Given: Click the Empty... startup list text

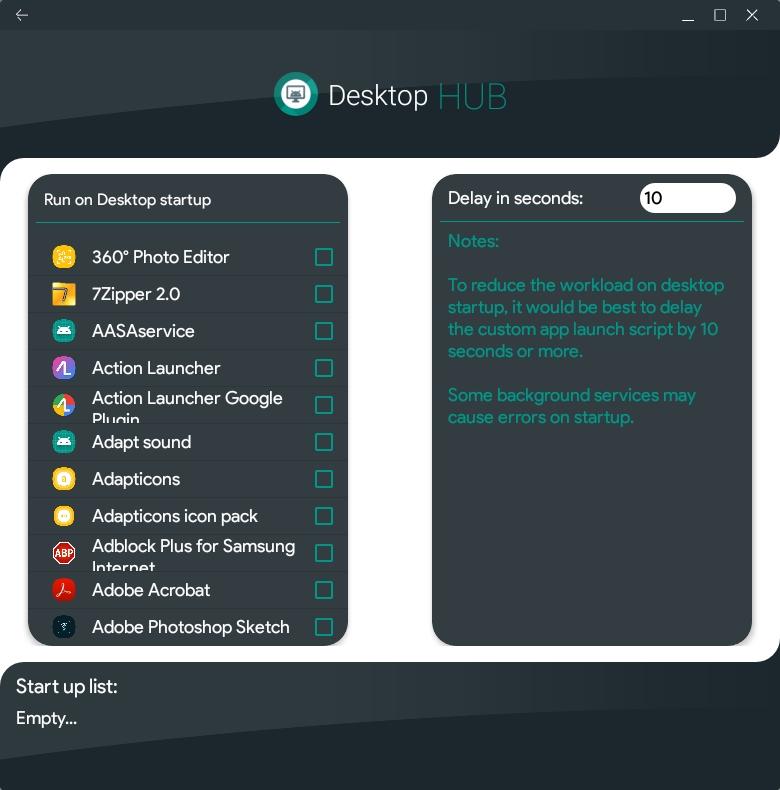Looking at the screenshot, I should [46, 718].
